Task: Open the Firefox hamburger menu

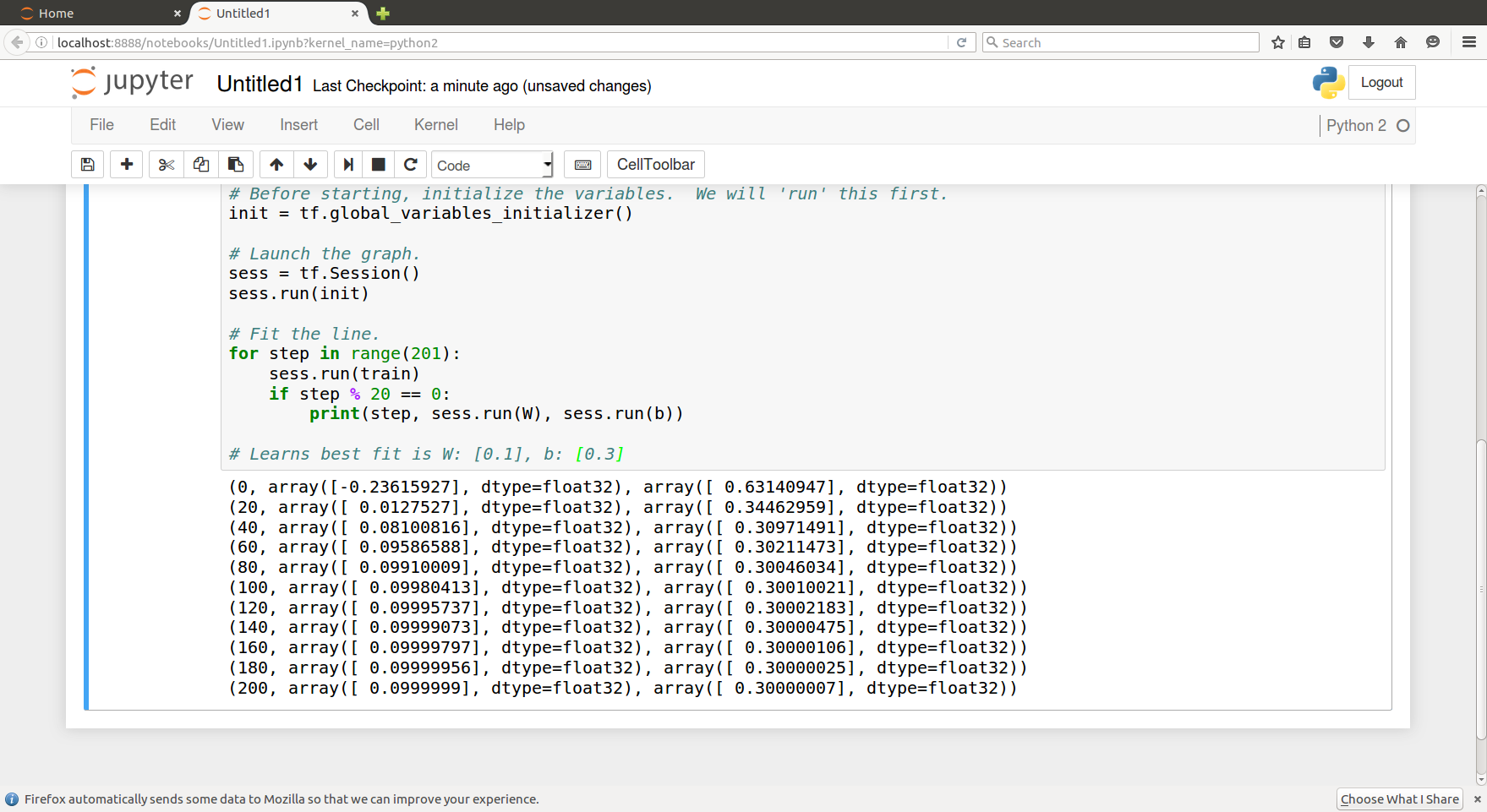Action: point(1468,42)
